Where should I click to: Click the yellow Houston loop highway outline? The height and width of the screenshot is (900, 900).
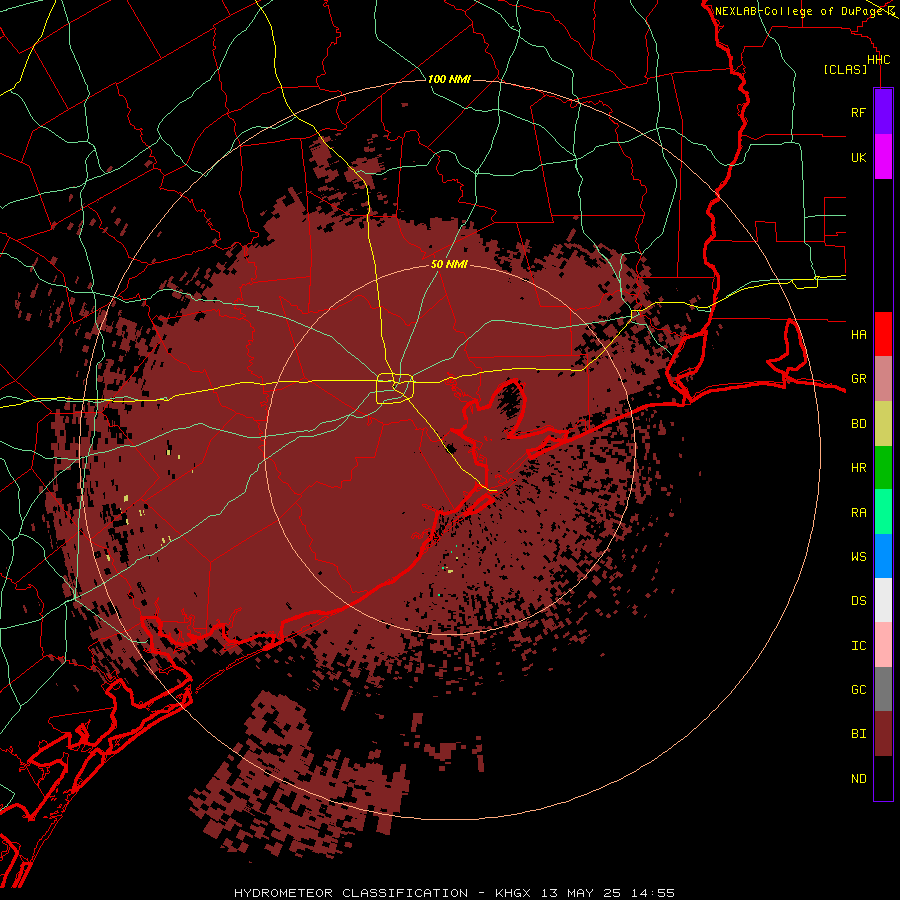[x=395, y=388]
